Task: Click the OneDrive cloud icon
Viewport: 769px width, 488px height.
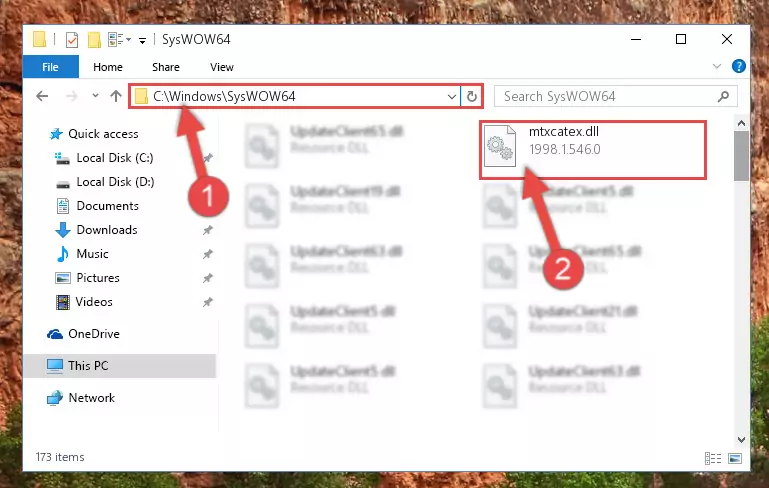Action: (x=55, y=334)
